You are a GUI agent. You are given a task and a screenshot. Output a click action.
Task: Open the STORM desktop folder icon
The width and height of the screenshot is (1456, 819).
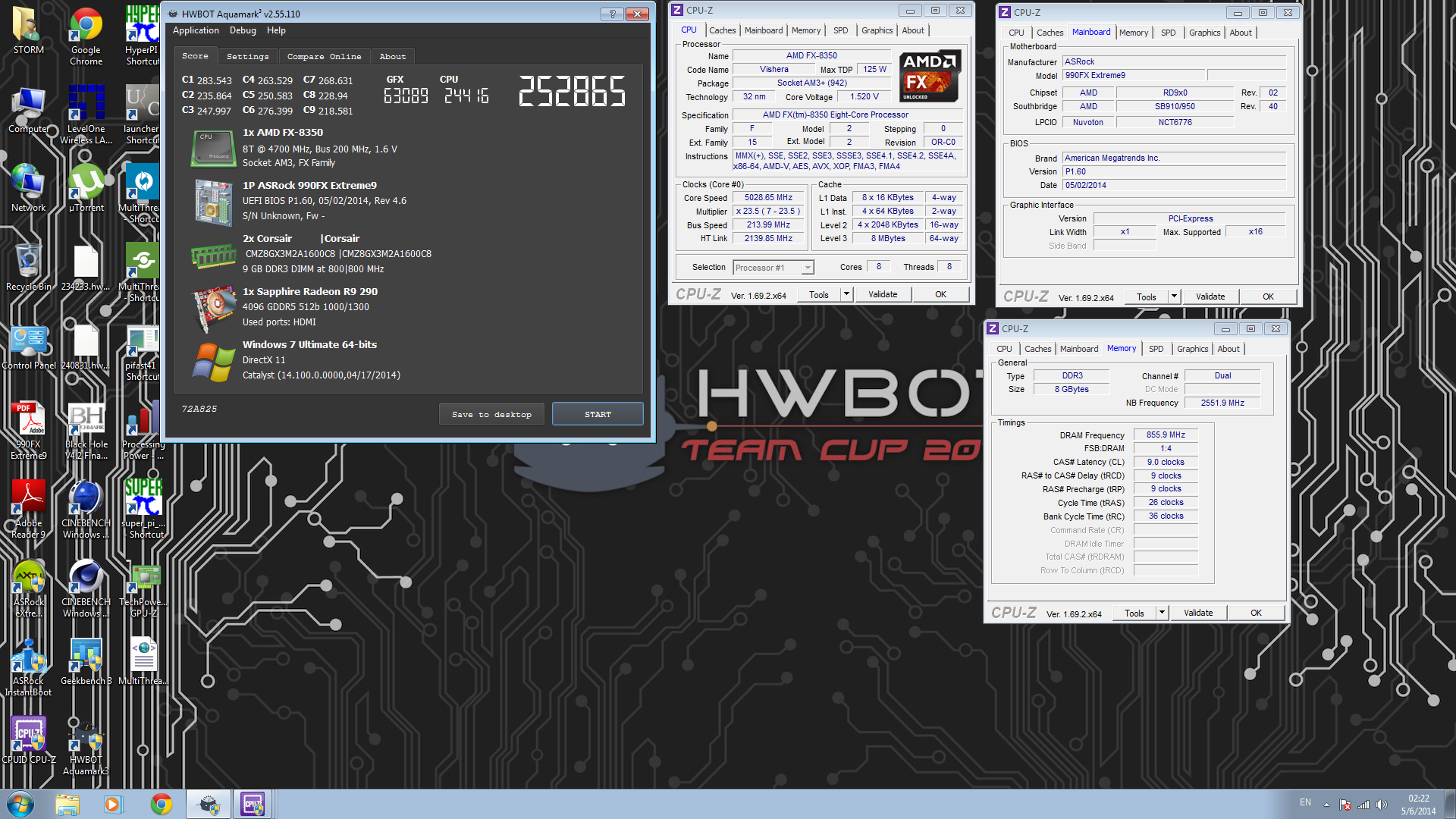[x=28, y=30]
